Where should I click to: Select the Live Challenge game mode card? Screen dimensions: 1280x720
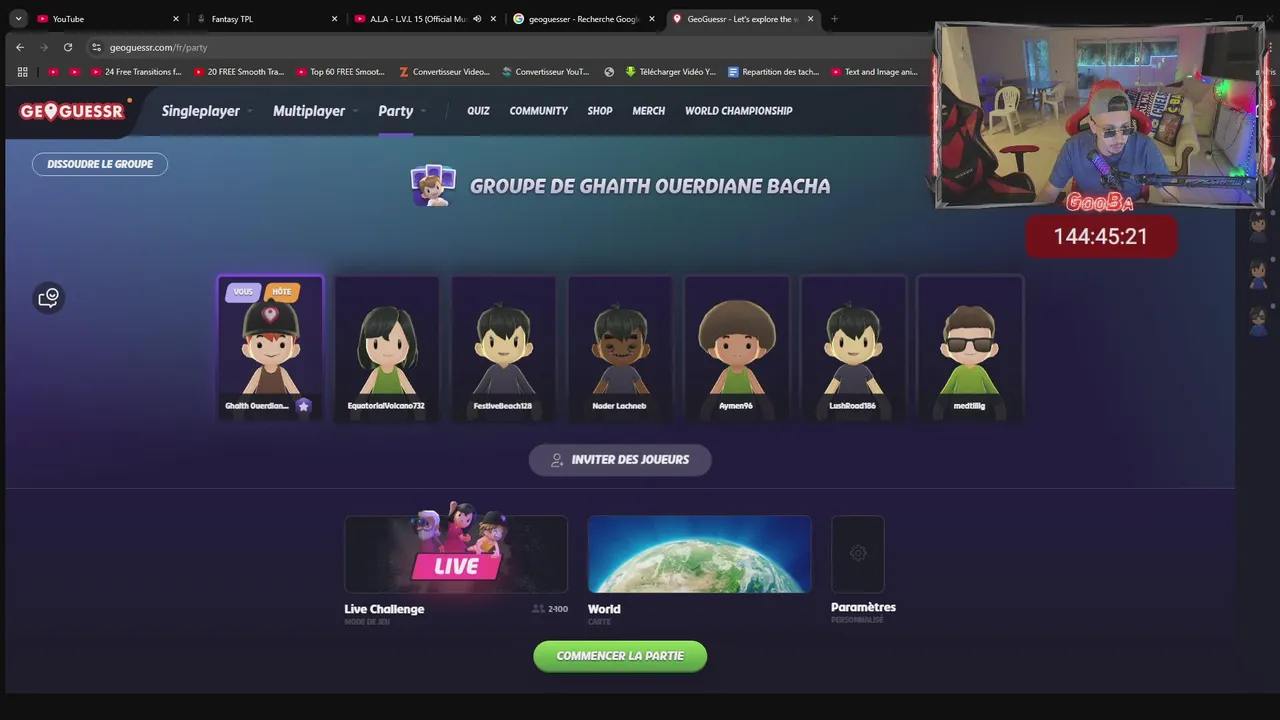tap(456, 554)
